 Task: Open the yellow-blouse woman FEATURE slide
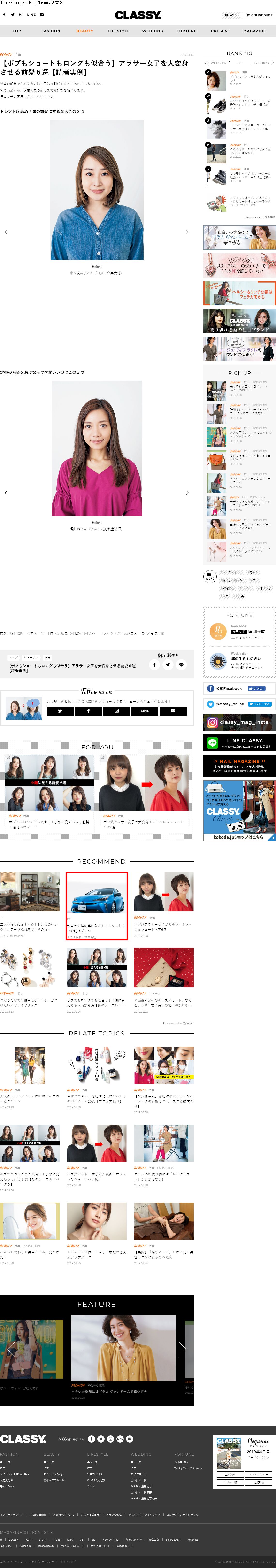point(123,1348)
